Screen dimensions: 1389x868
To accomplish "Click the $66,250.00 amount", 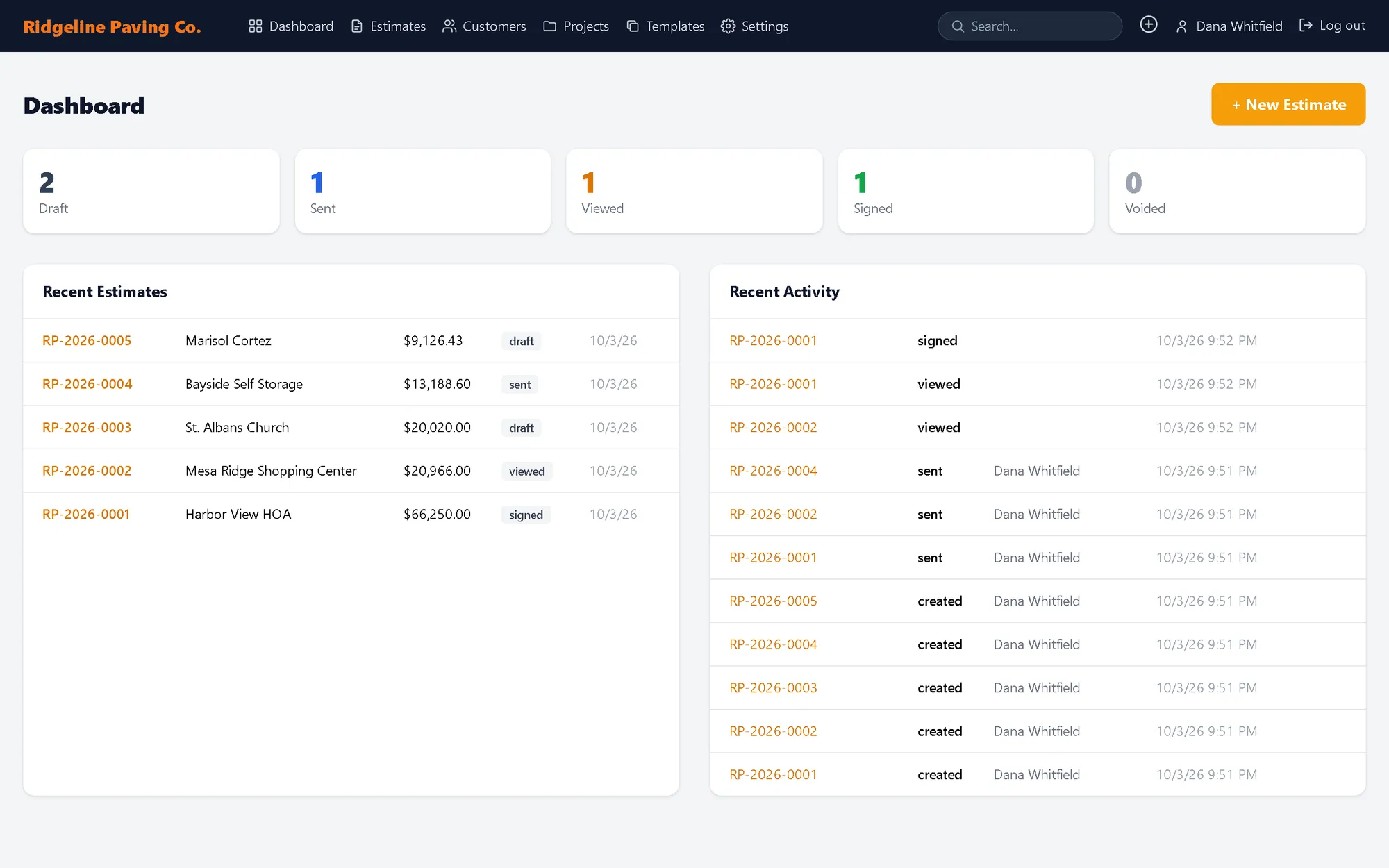I will click(x=437, y=515).
